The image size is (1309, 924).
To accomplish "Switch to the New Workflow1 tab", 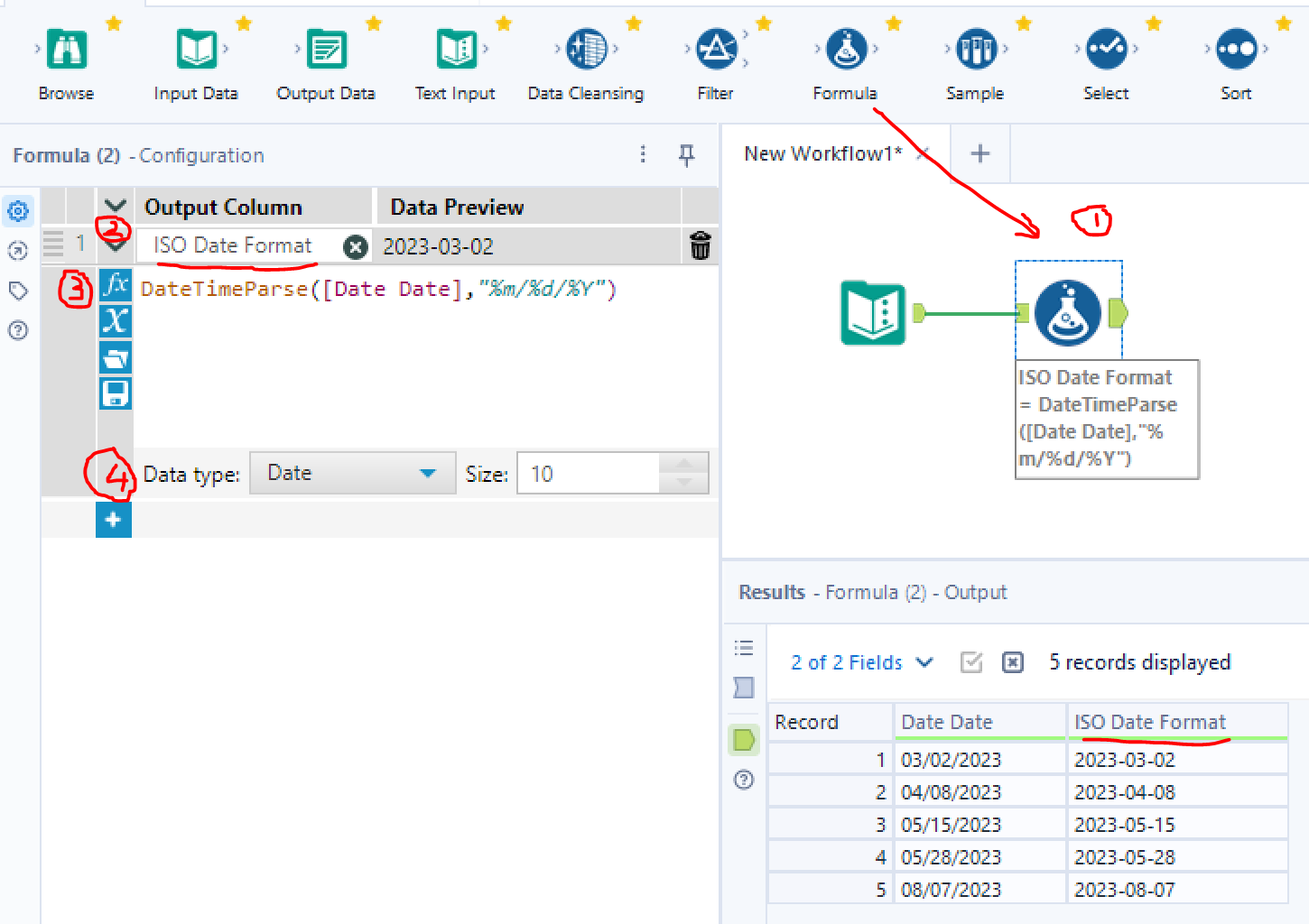I will 822,154.
